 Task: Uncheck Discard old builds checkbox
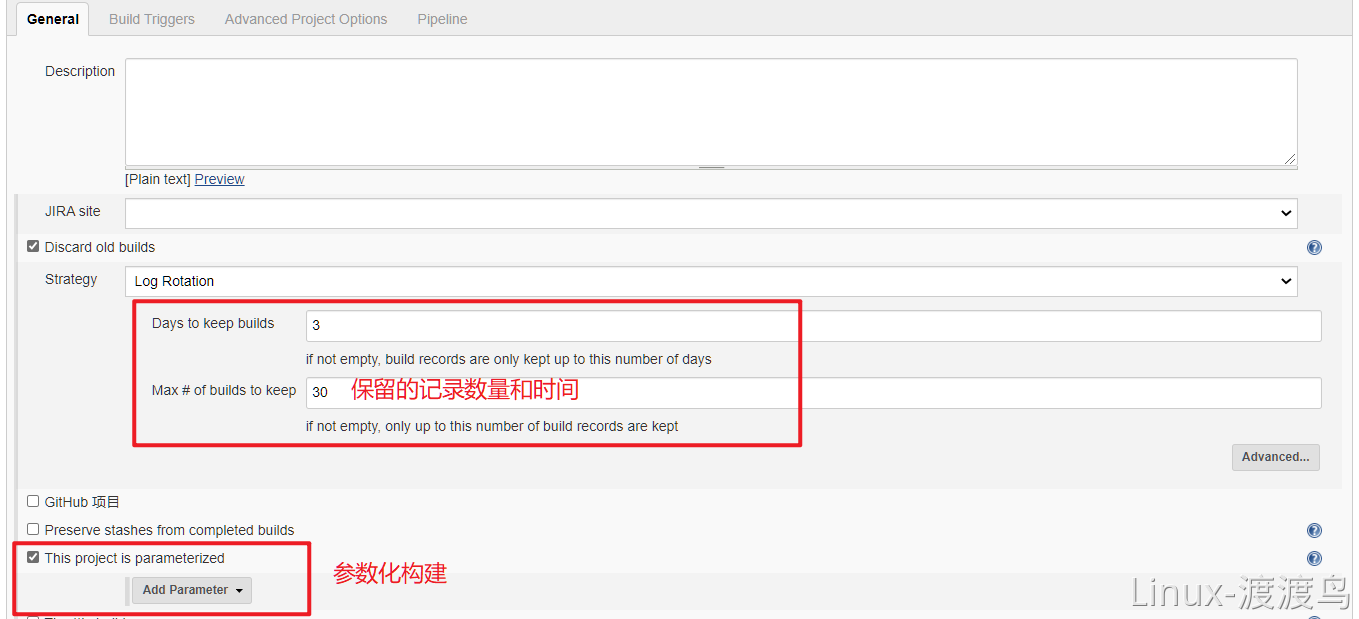click(x=33, y=246)
